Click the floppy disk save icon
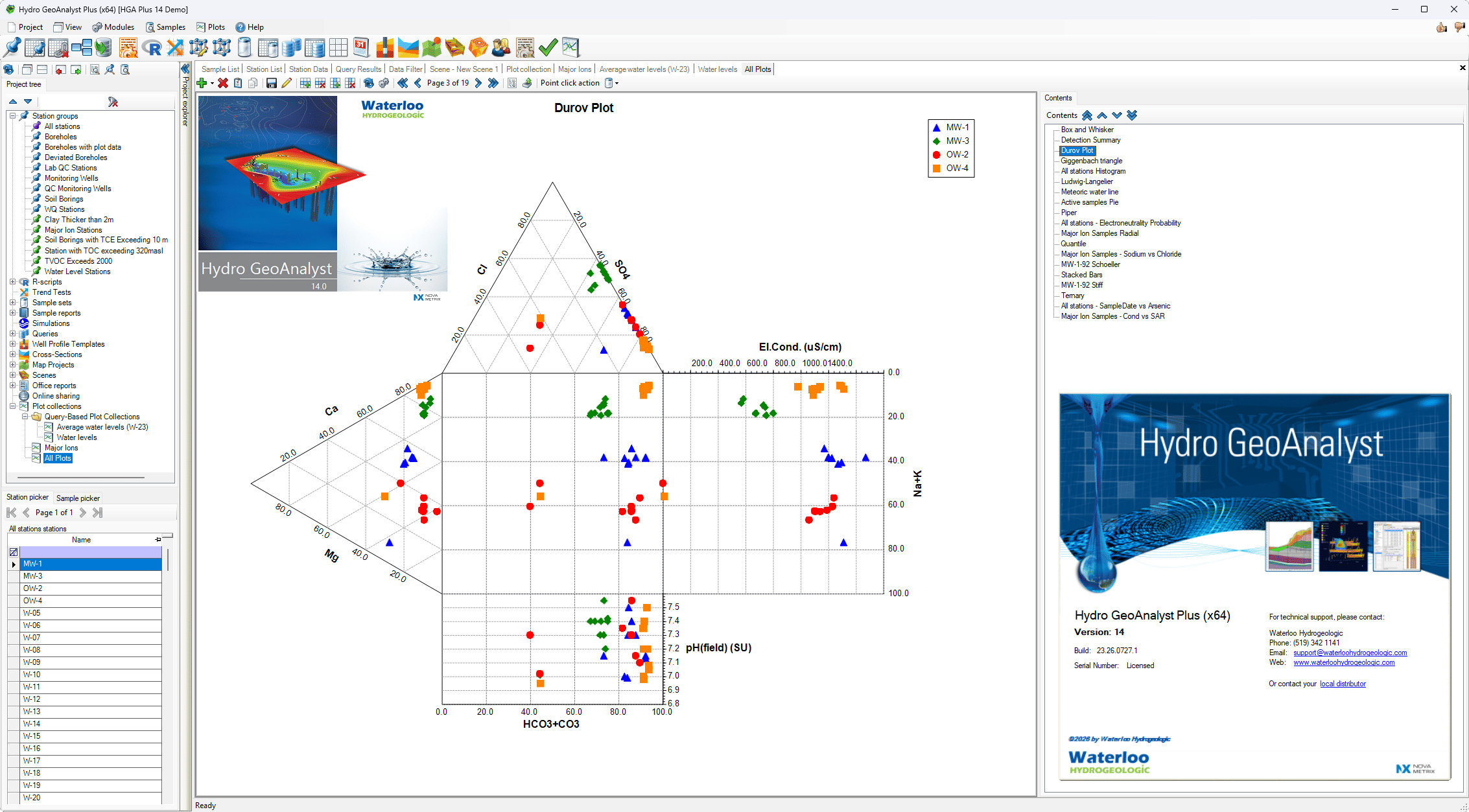This screenshot has width=1469, height=812. point(272,83)
